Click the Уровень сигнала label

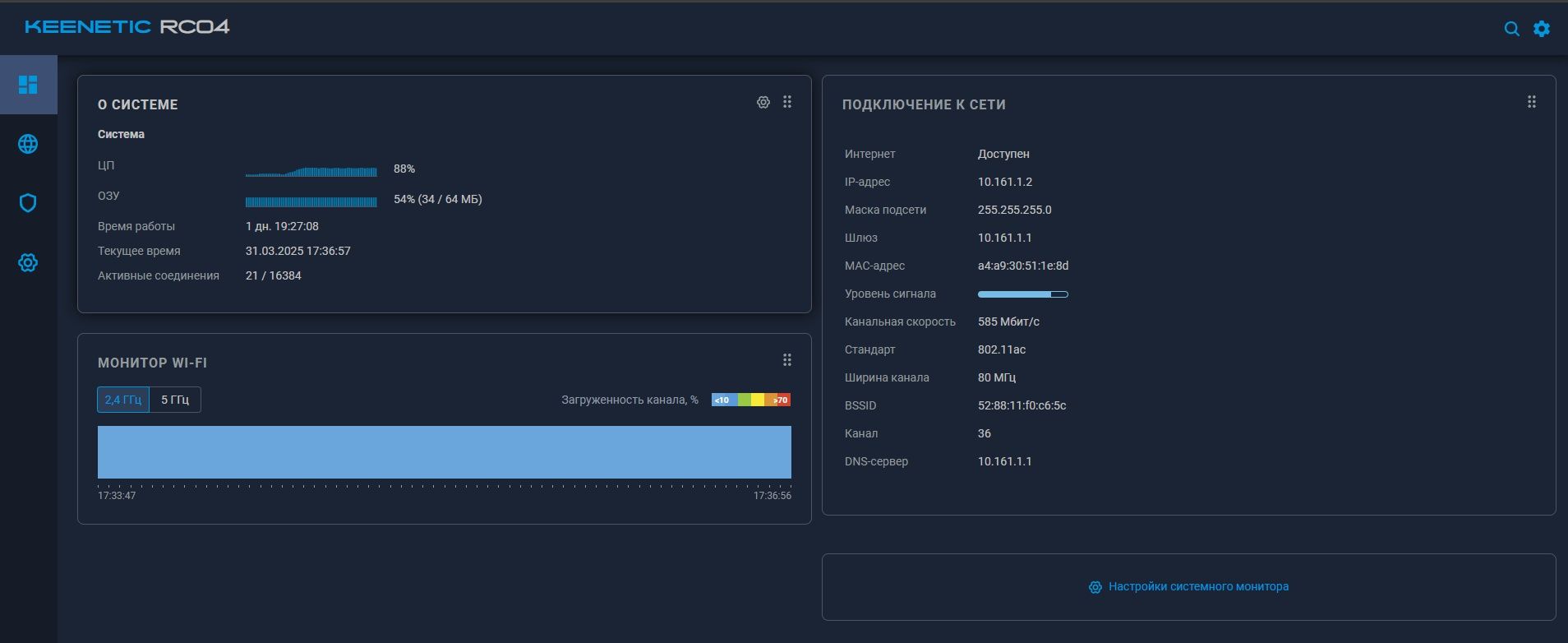[890, 294]
